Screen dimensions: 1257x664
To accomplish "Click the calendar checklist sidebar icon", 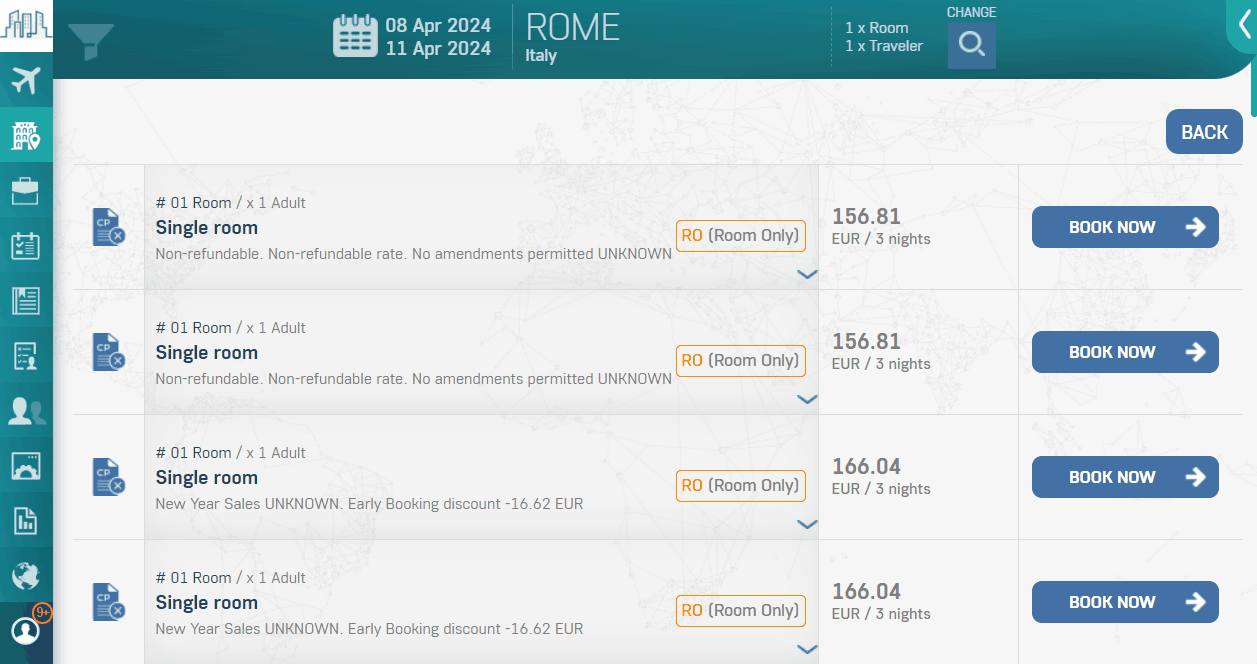I will 25,245.
